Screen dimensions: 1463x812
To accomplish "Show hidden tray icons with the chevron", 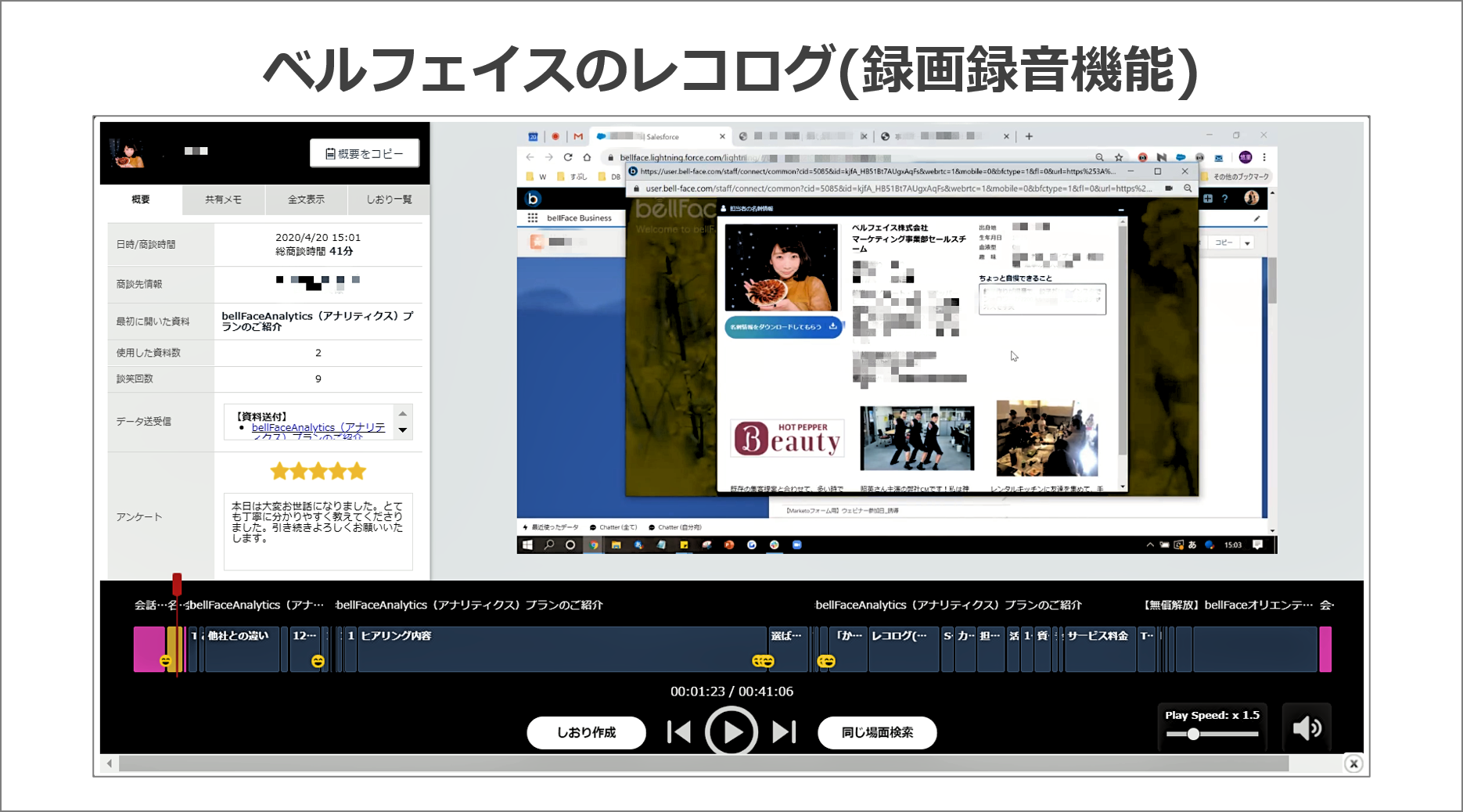I will tap(1149, 545).
